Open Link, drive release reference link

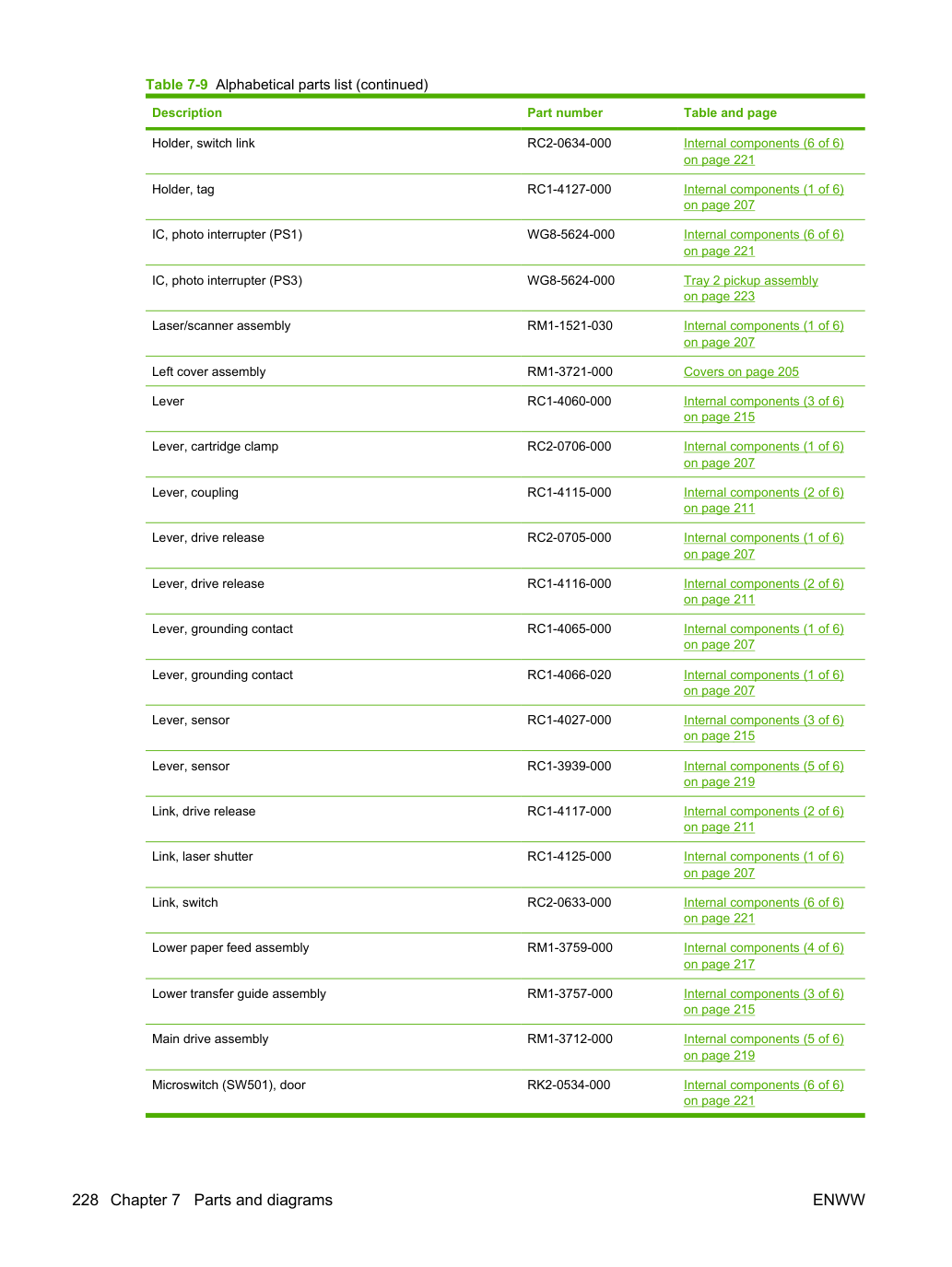(x=763, y=819)
